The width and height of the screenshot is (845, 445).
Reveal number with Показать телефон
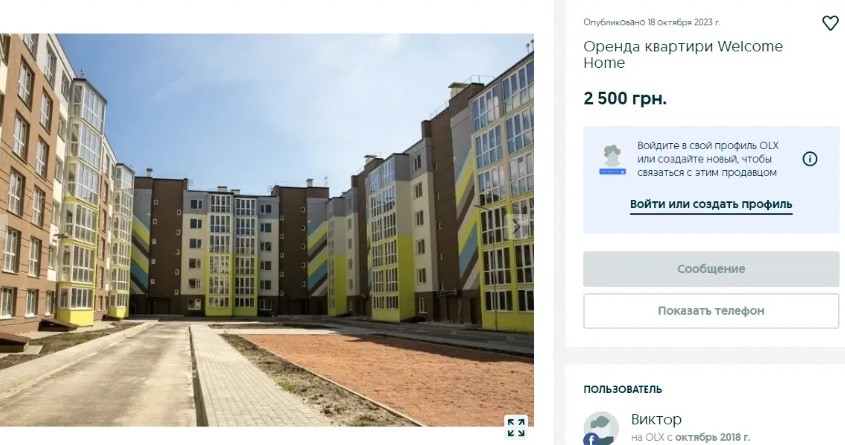[711, 311]
